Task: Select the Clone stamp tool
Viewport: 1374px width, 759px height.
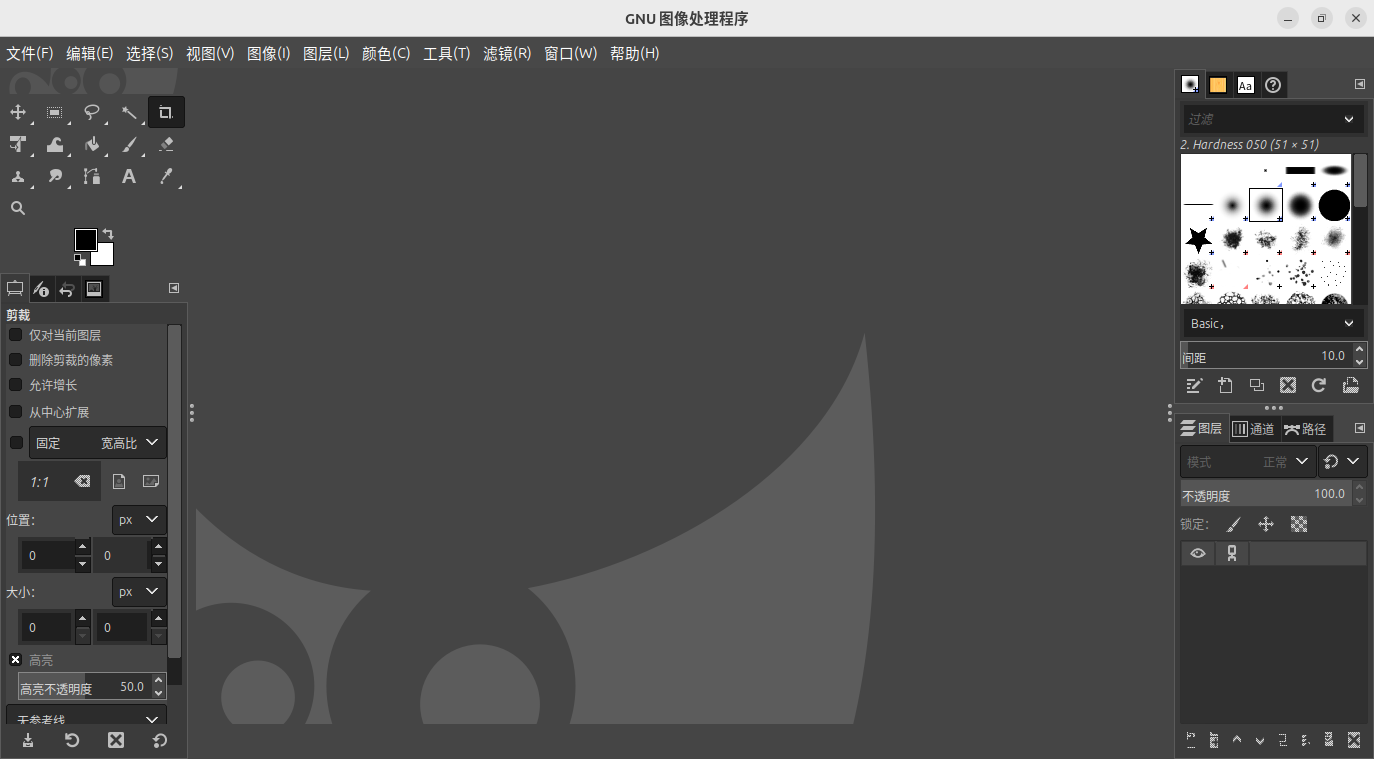Action: pyautogui.click(x=18, y=177)
